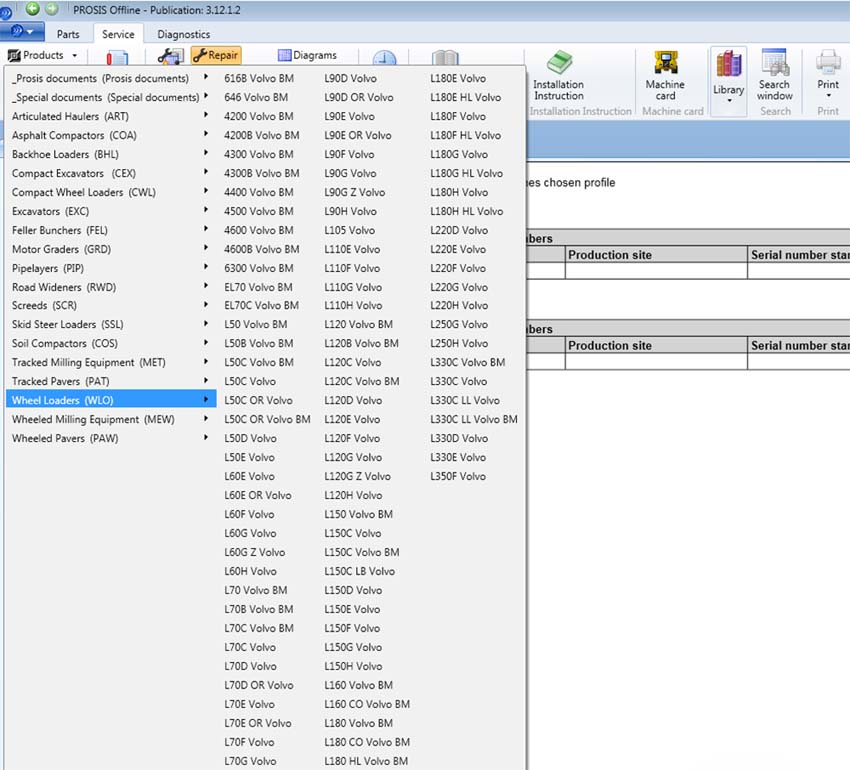850x770 pixels.
Task: Click the PROSIS logo icon in title bar
Action: pos(5,11)
